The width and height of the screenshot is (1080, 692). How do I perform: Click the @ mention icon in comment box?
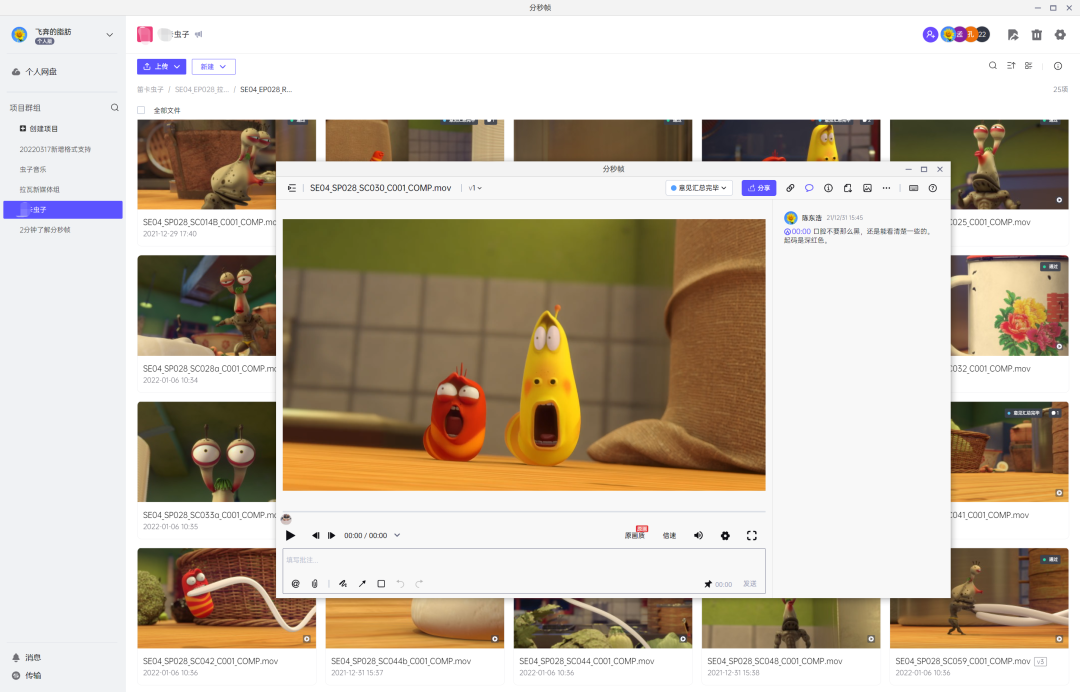[x=295, y=583]
